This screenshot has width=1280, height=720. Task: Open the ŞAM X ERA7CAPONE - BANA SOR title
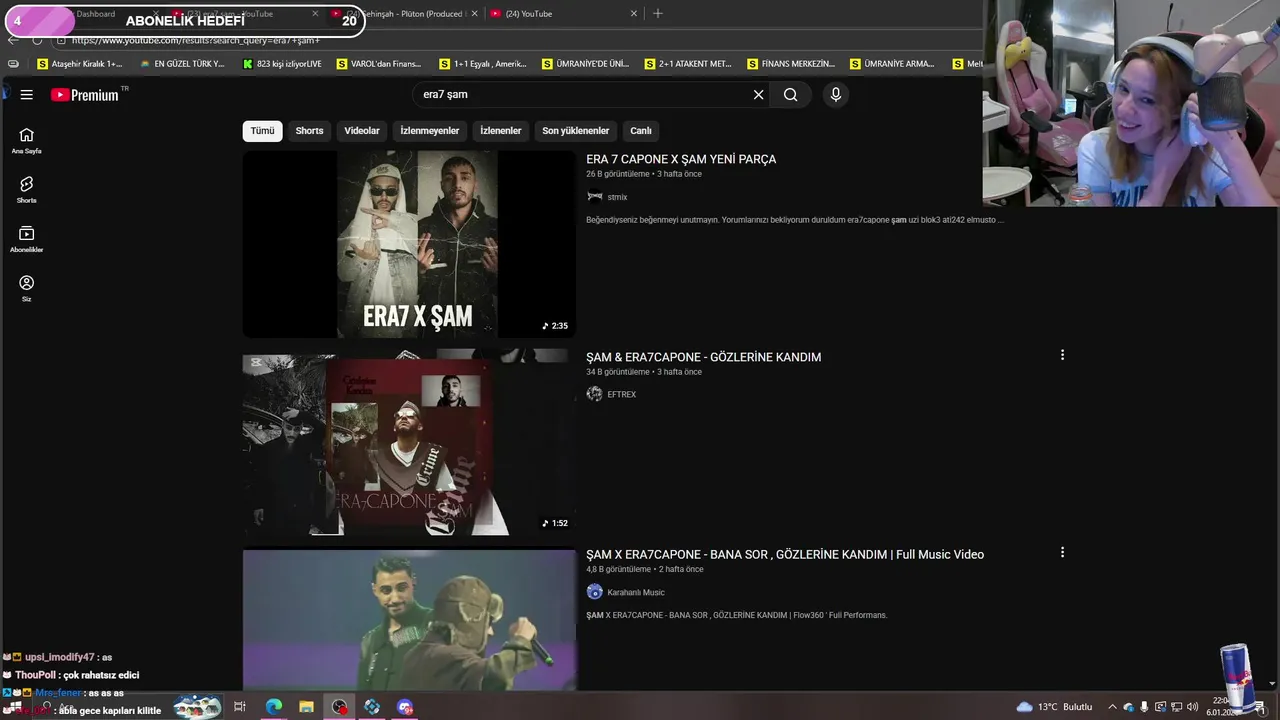(x=785, y=554)
